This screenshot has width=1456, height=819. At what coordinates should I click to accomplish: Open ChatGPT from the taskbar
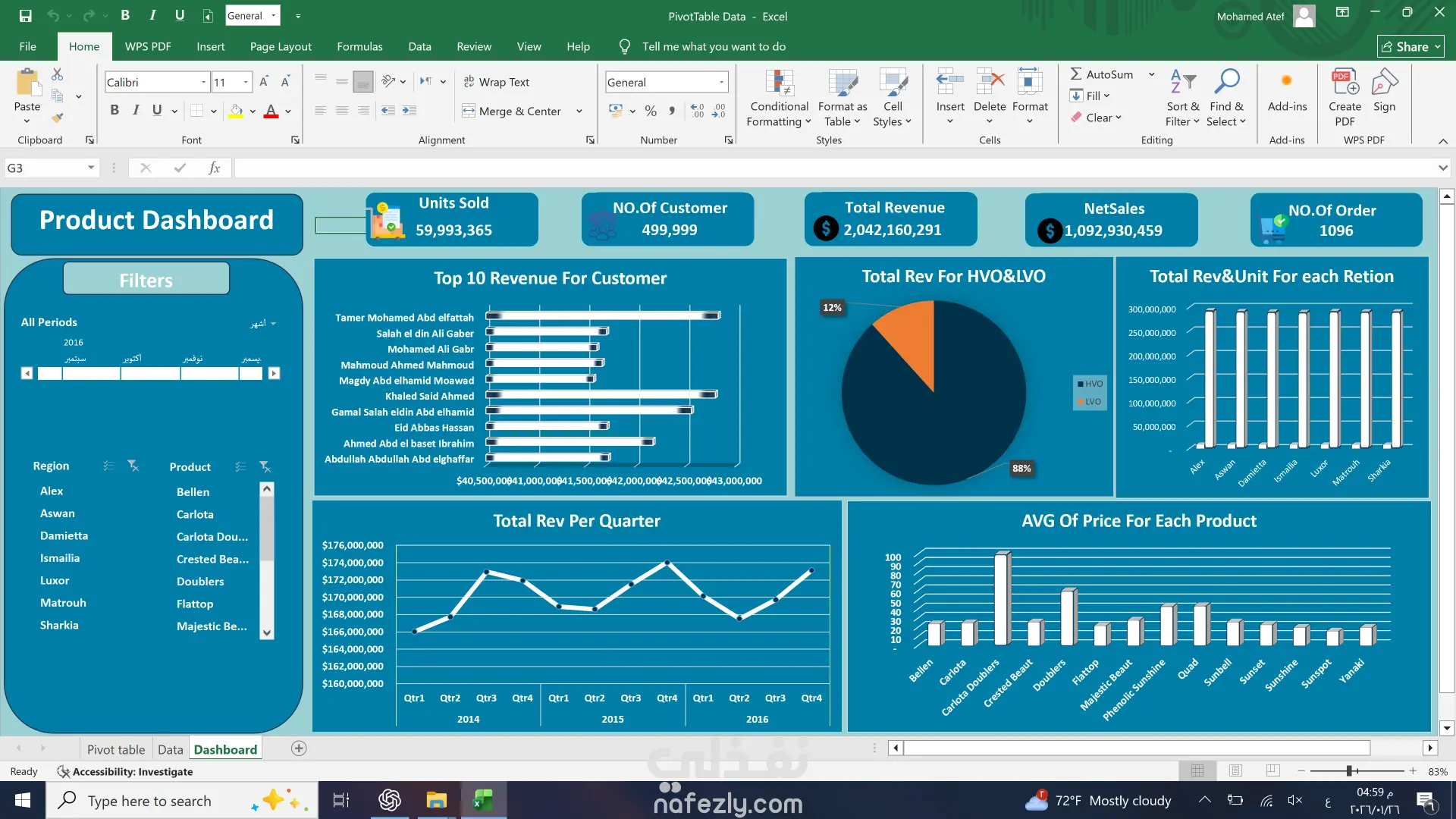[x=390, y=800]
